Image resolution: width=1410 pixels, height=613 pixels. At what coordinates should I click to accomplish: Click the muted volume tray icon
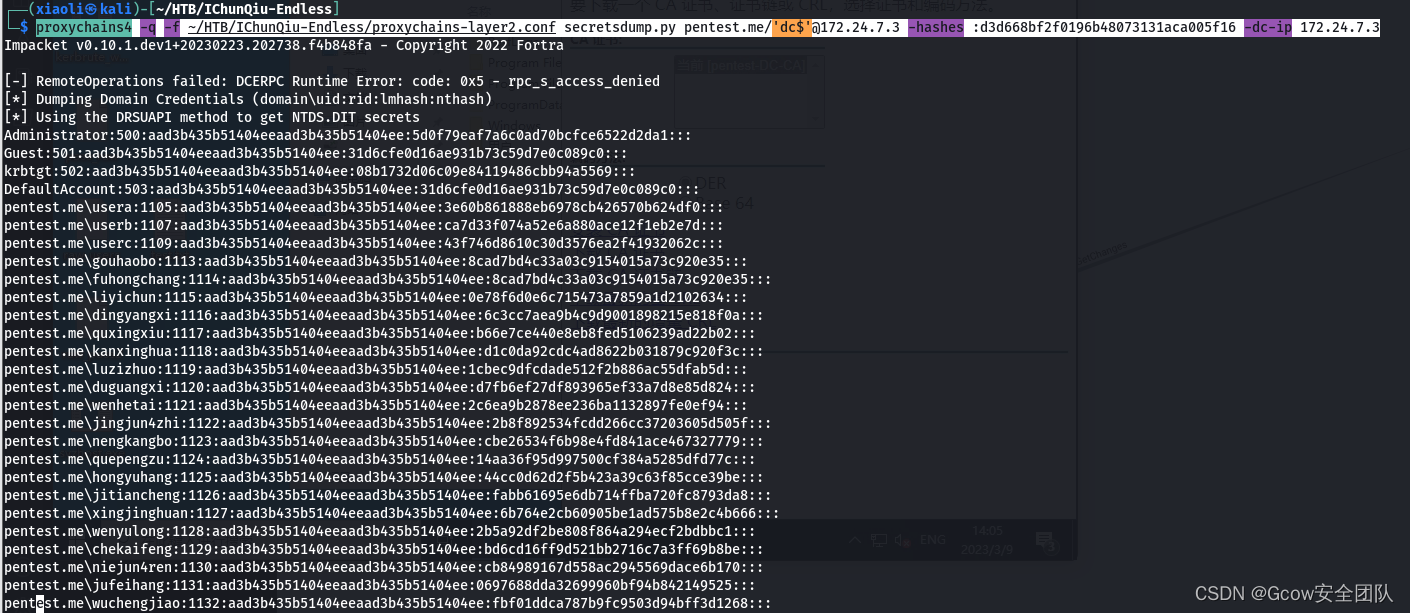pos(902,542)
